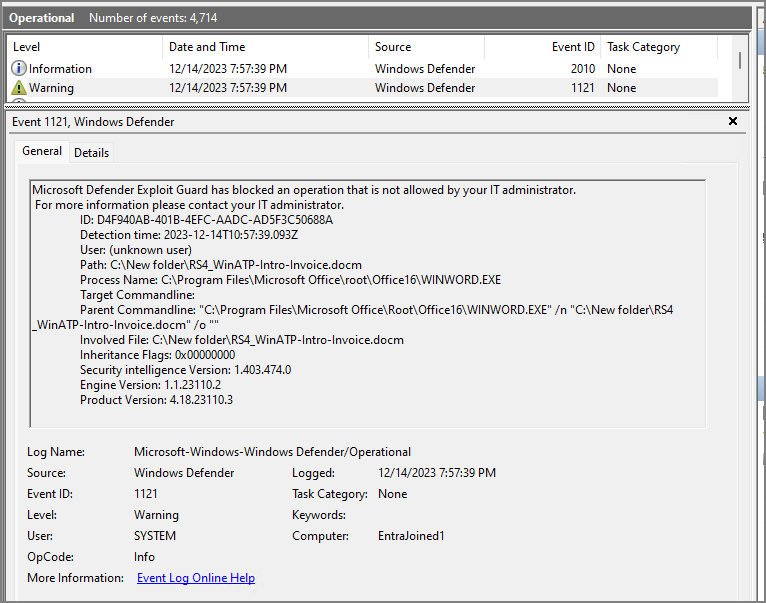766x603 pixels.
Task: Open the Event Log Online Help link
Action: (x=196, y=578)
